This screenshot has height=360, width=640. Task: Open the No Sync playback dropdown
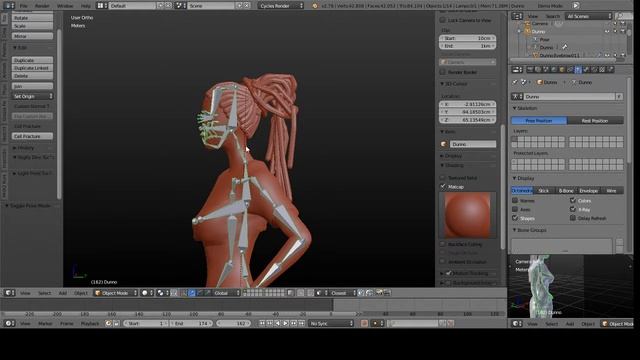coord(331,323)
